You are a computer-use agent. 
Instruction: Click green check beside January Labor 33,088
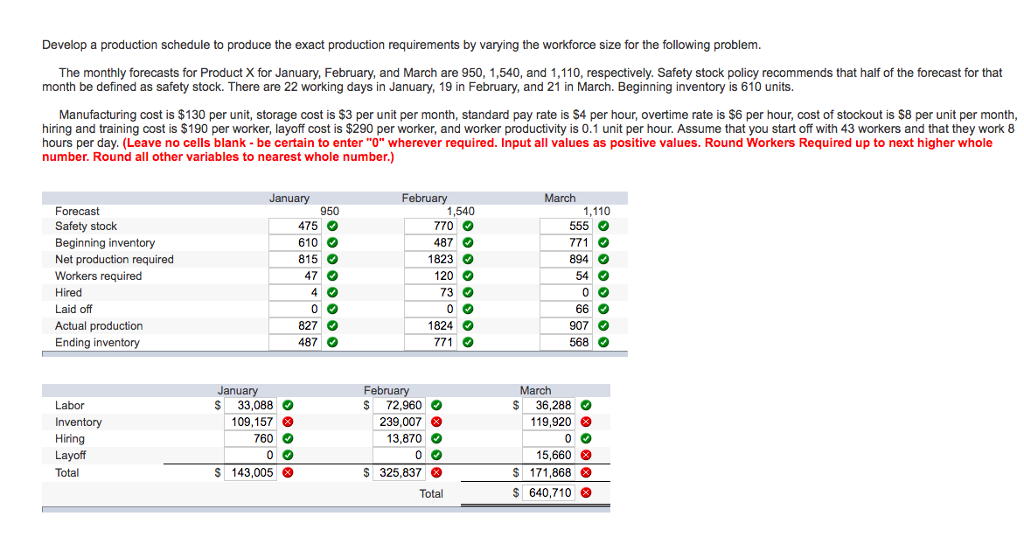click(287, 405)
